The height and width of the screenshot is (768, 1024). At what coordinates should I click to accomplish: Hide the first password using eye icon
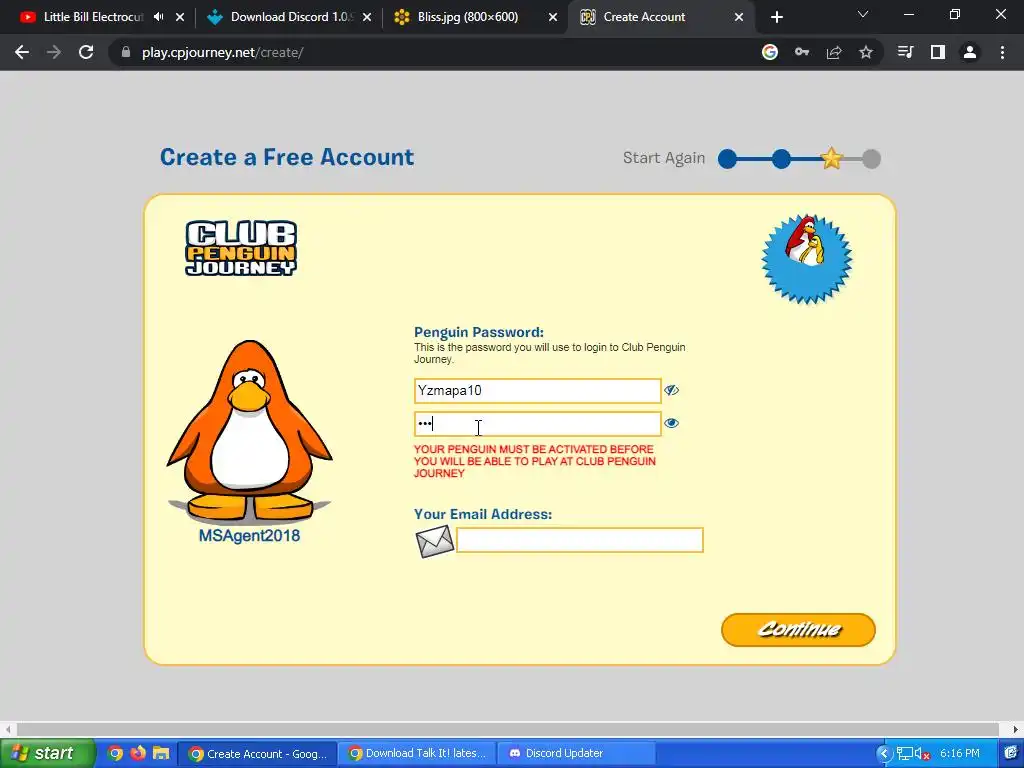(671, 391)
